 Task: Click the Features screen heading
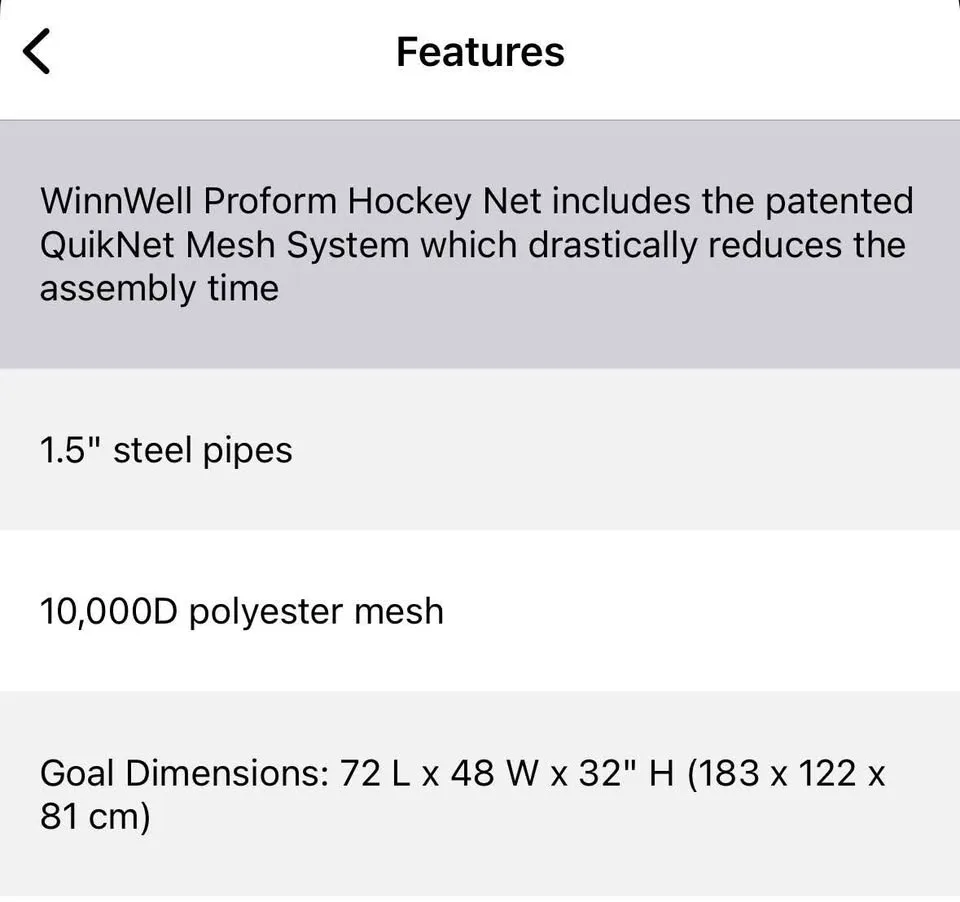[480, 51]
